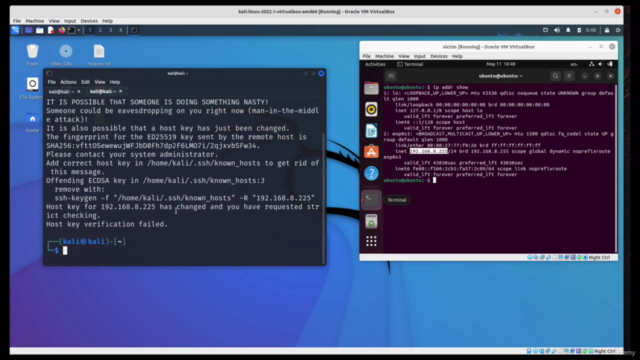Click Terminal app menu in Ubuntu top bar
This screenshot has width=640, height=360.
coord(410,64)
